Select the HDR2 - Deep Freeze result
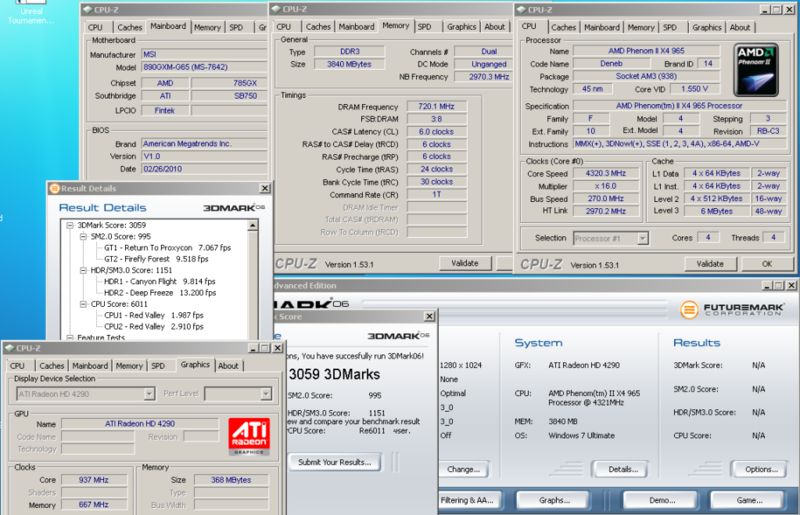The height and width of the screenshot is (515, 800). click(x=152, y=292)
